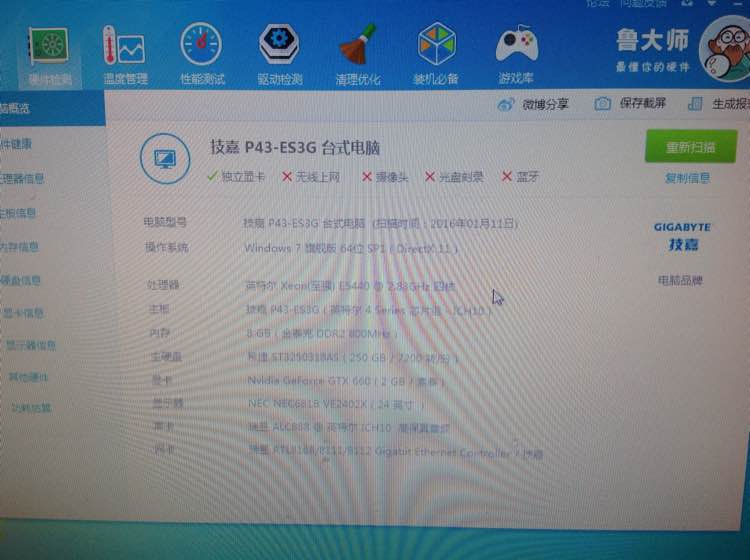Click the 内存 row label
The height and width of the screenshot is (560, 750).
point(159,333)
